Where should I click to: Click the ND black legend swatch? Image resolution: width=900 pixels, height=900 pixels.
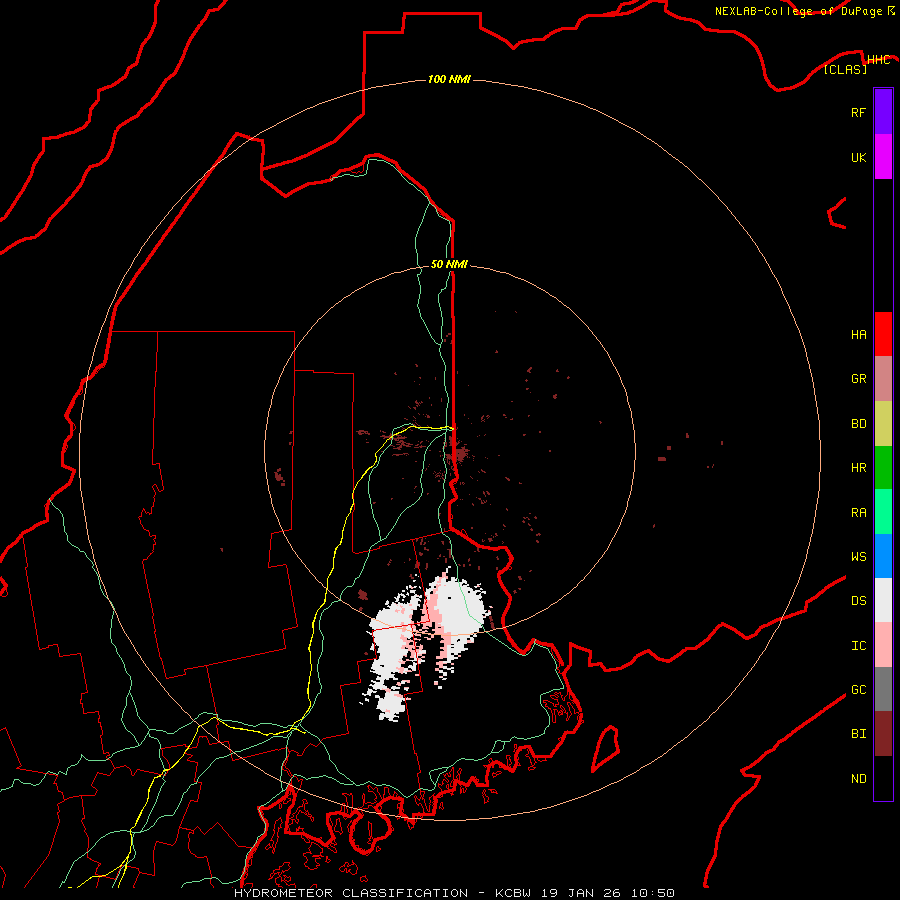[883, 778]
